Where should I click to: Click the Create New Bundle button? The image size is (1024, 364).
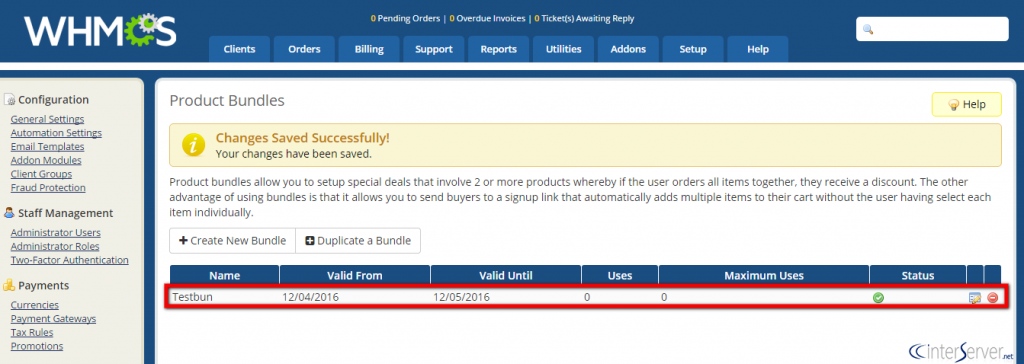(x=232, y=240)
